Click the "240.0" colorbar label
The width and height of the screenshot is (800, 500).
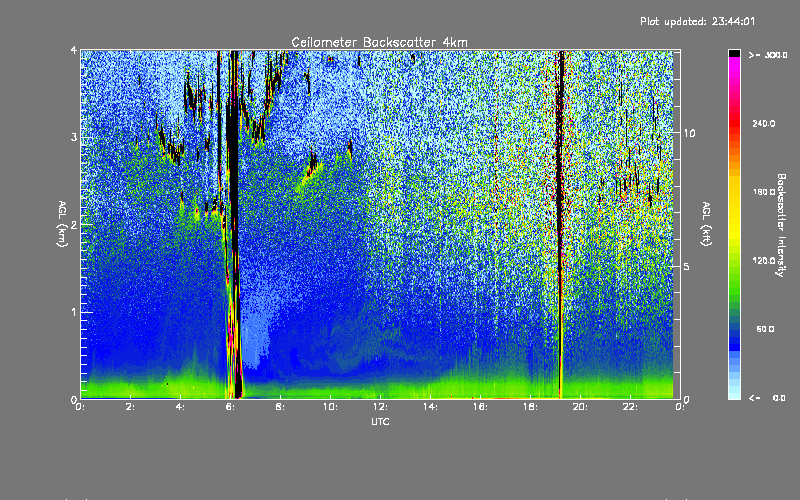click(764, 124)
